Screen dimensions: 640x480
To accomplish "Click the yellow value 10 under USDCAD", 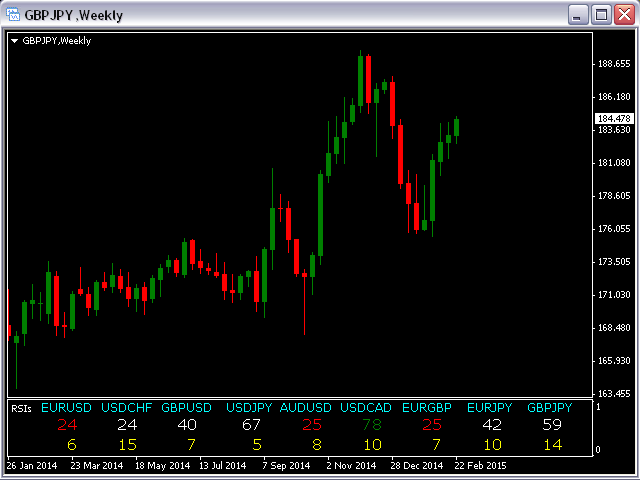I will [x=373, y=444].
